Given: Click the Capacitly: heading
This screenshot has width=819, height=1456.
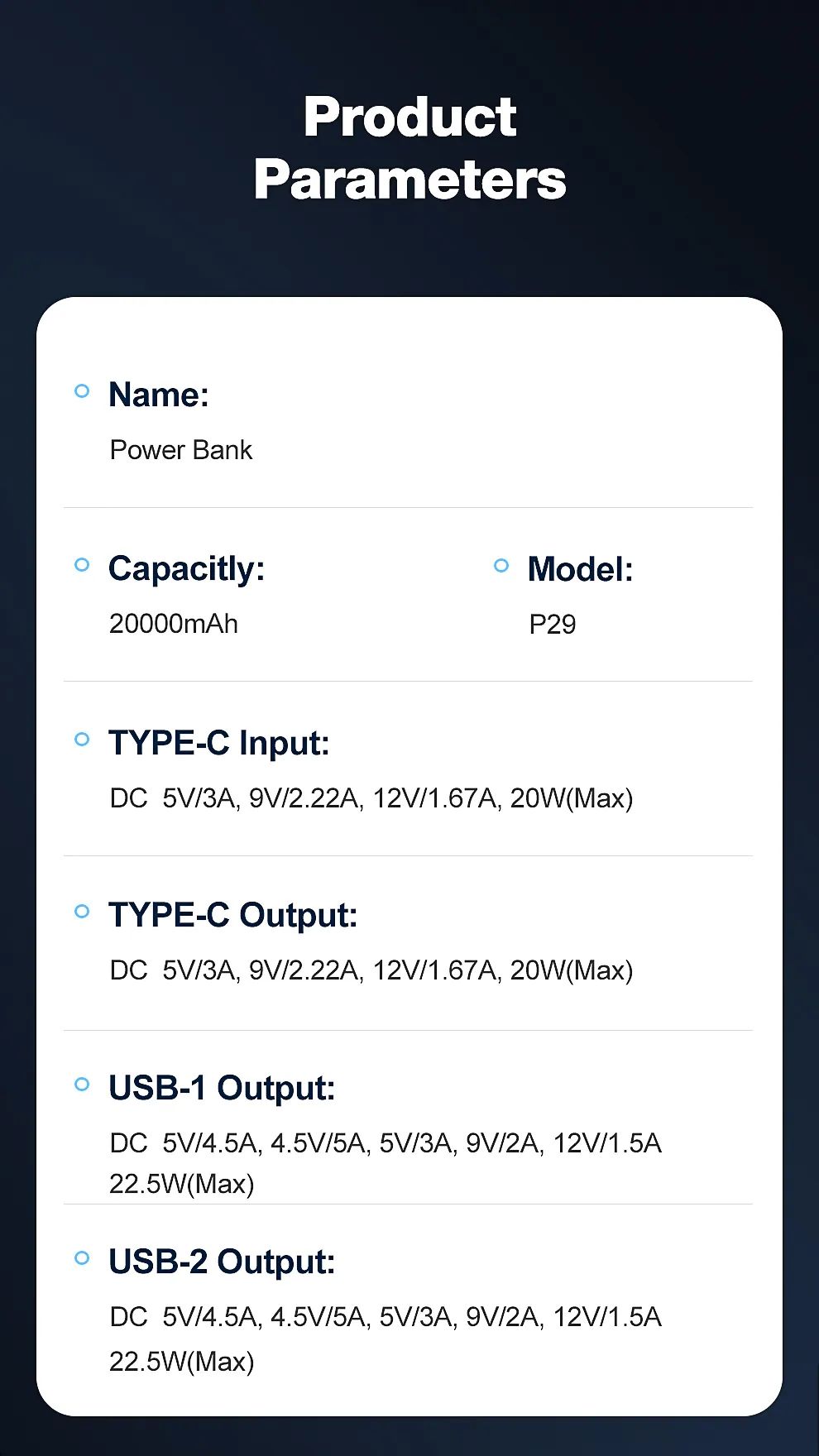Looking at the screenshot, I should pyautogui.click(x=186, y=569).
